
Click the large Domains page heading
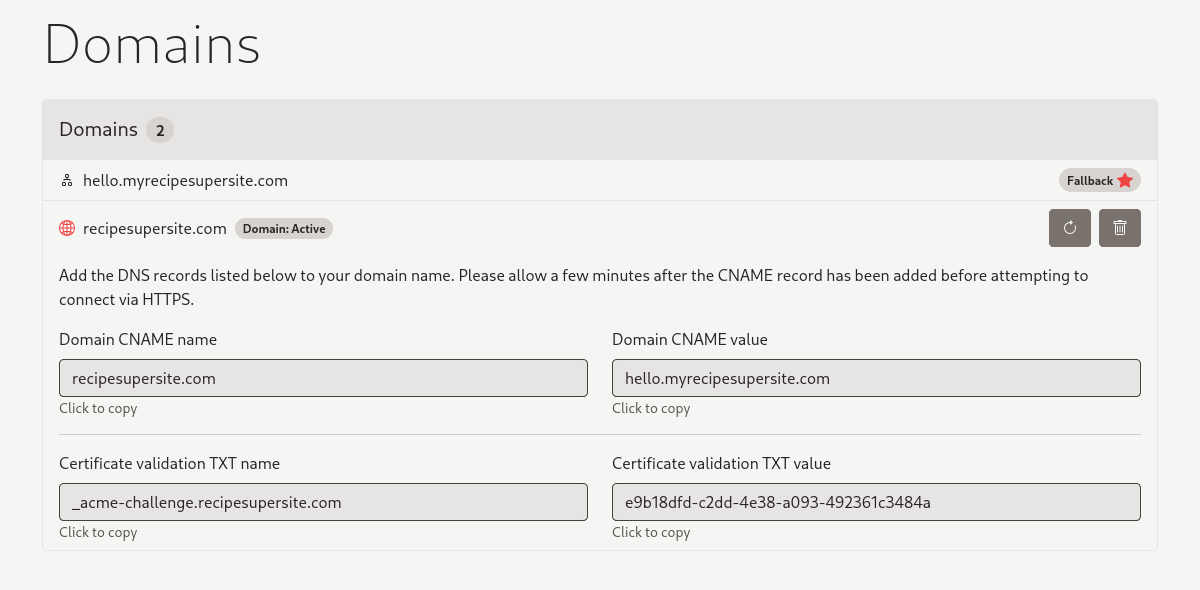[x=152, y=45]
